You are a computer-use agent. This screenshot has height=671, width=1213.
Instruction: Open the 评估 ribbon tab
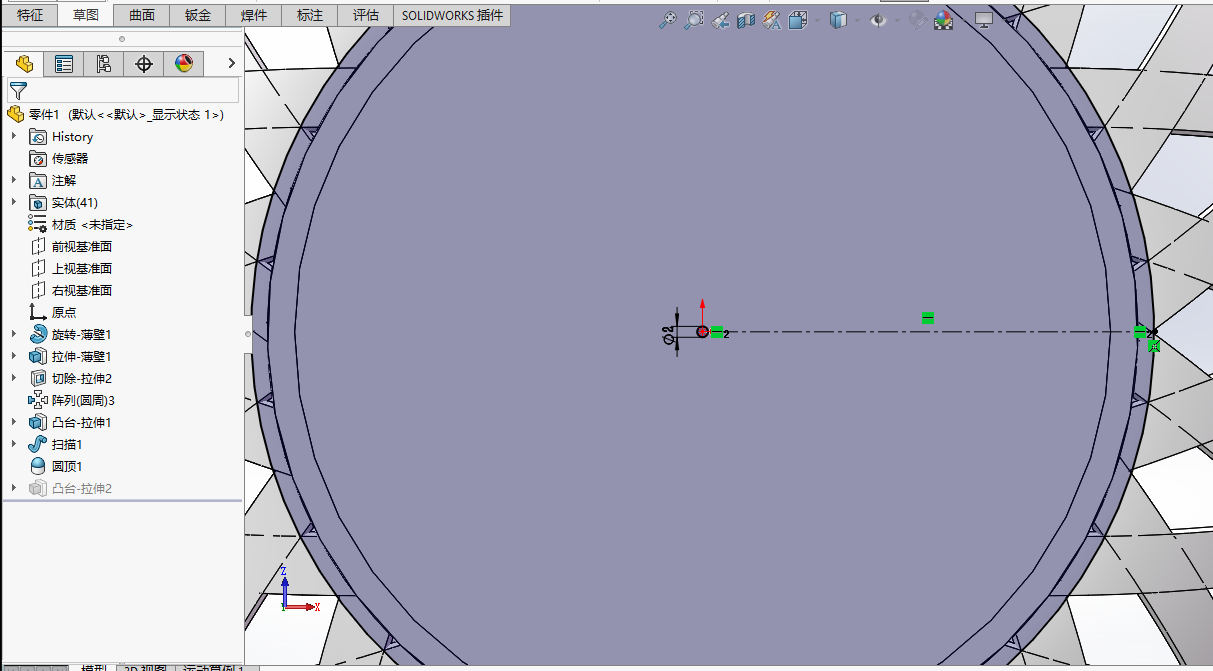[x=366, y=15]
